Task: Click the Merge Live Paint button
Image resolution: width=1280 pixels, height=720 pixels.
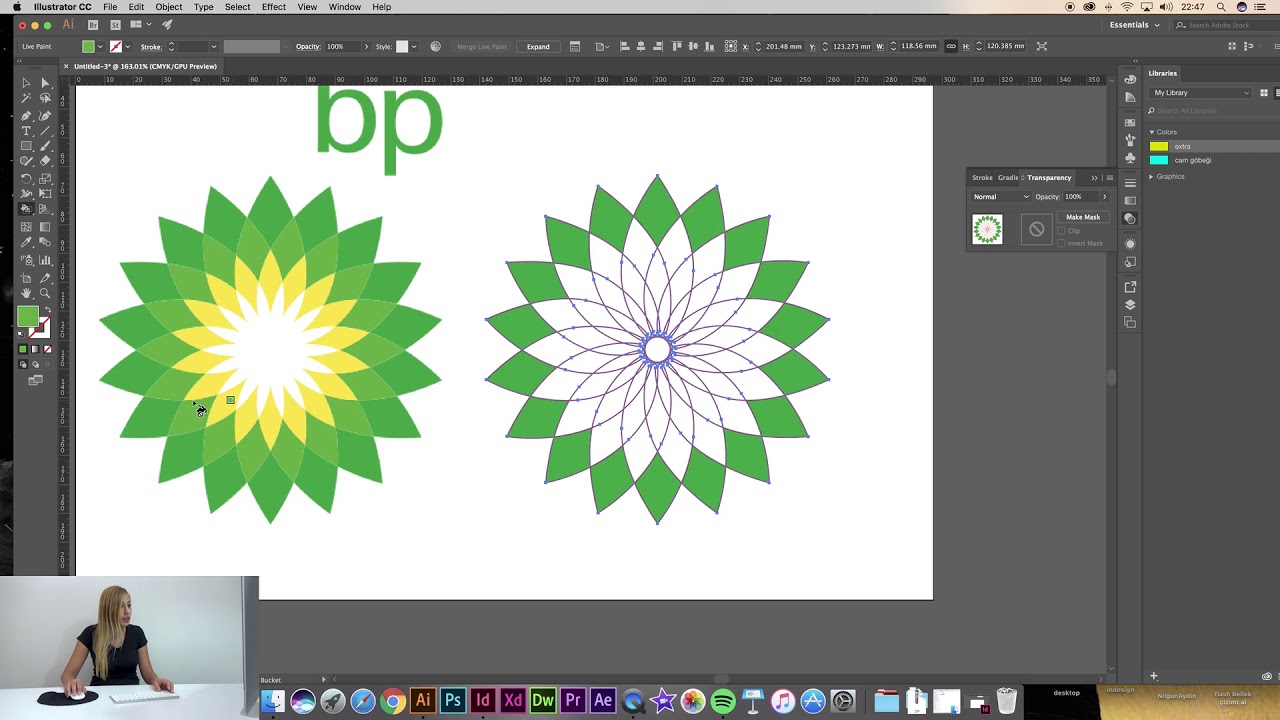Action: (x=480, y=46)
